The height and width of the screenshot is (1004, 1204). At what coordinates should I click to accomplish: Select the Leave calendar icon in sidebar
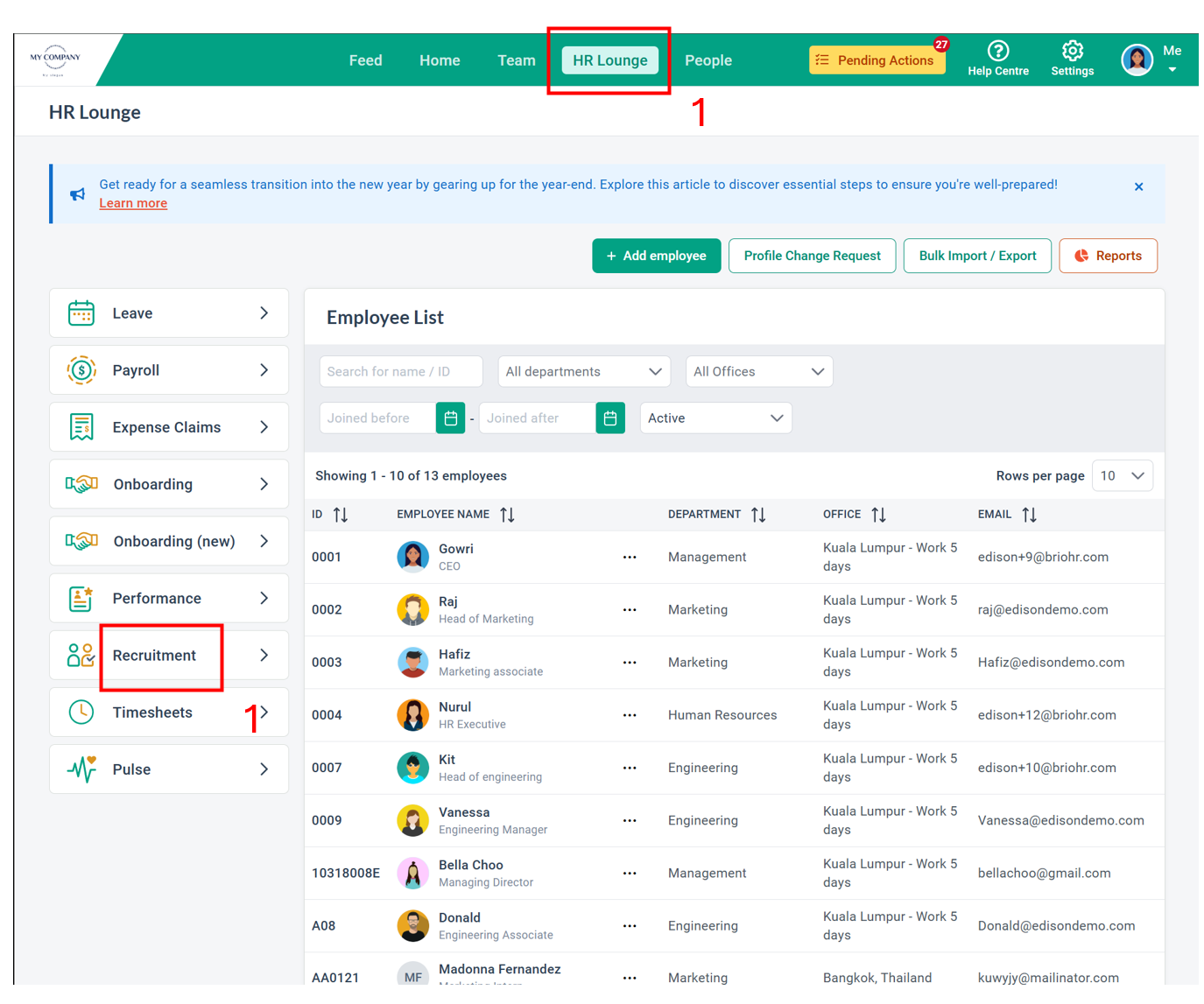click(x=81, y=312)
